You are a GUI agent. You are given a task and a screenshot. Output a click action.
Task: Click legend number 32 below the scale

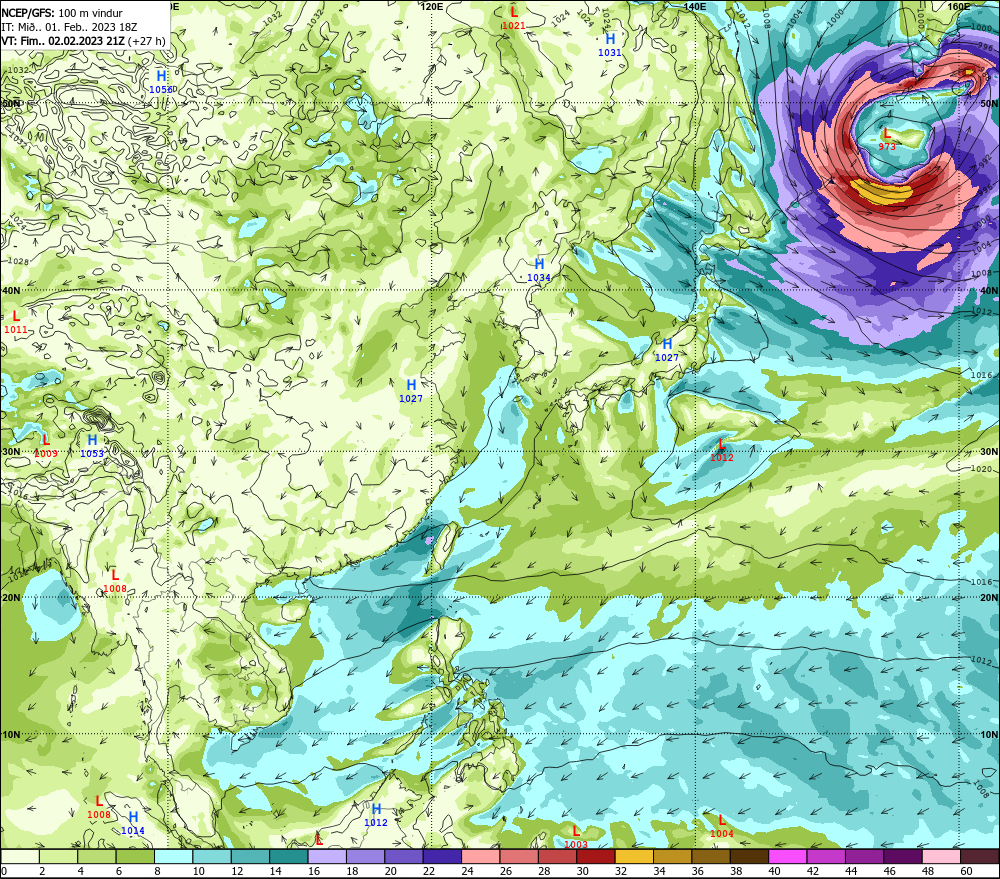(621, 871)
